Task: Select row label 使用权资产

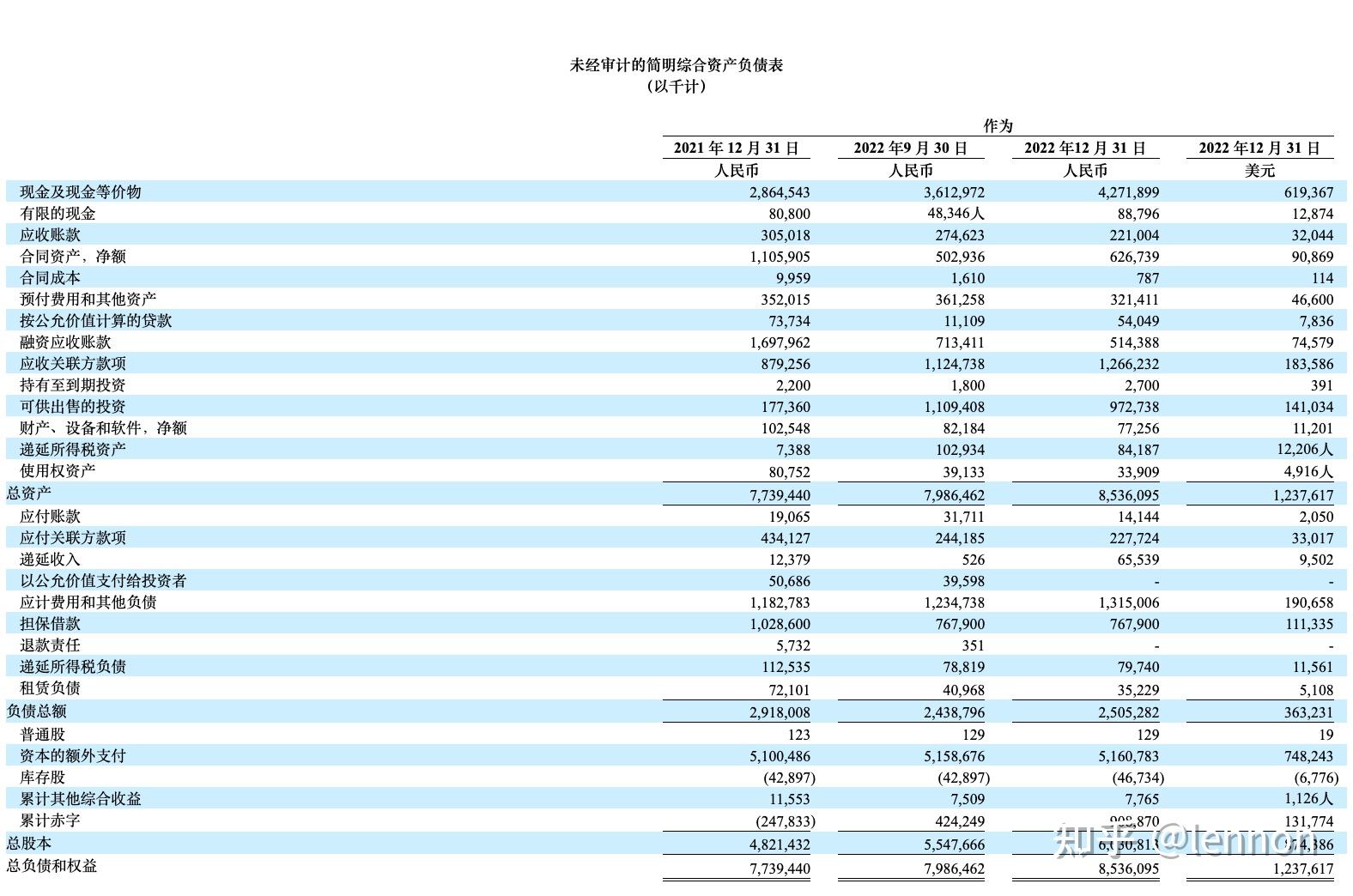Action: tap(58, 470)
